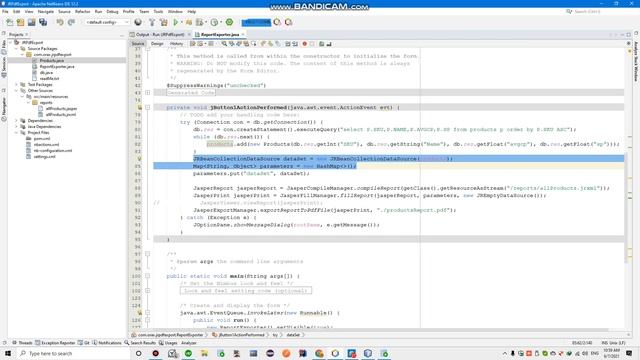The image size is (640, 360).
Task: Collapse jButton1ActionPerformed method fold
Action: pyautogui.click(x=147, y=107)
